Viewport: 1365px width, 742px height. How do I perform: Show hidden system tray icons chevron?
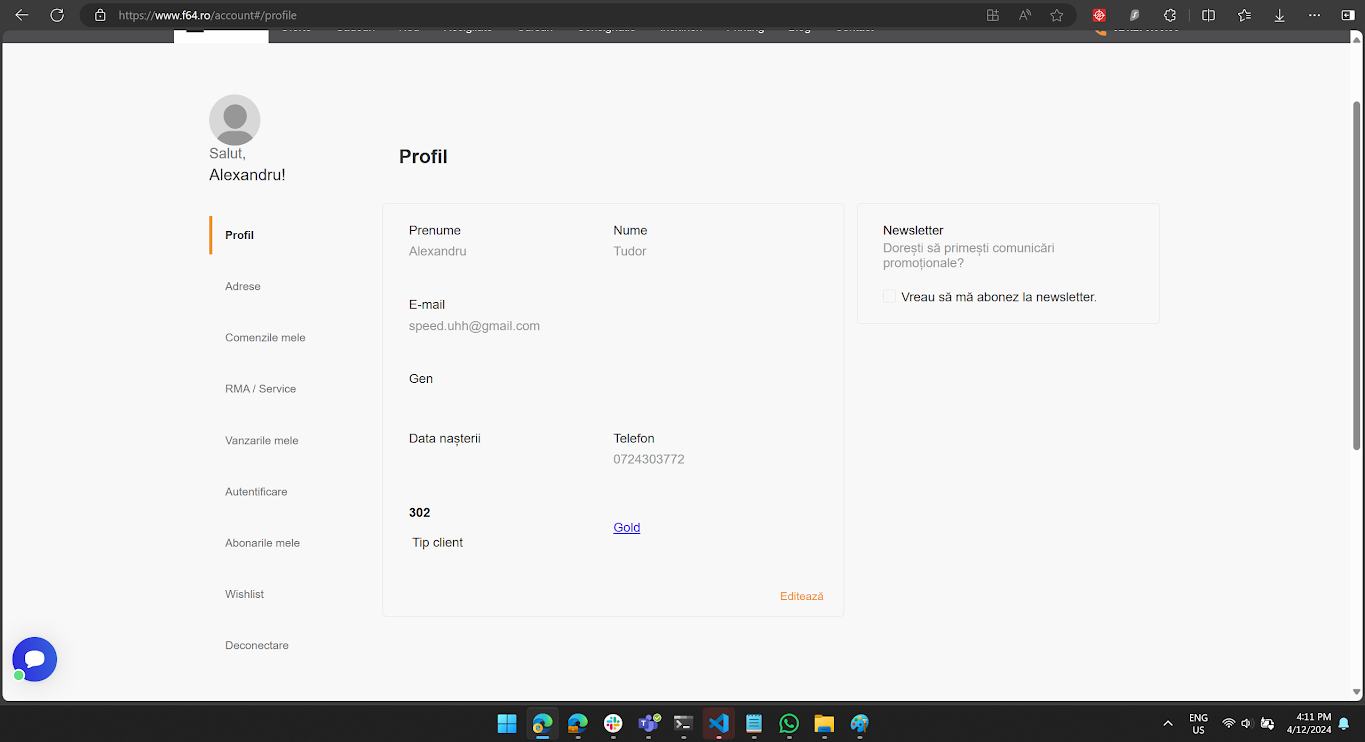(1168, 723)
